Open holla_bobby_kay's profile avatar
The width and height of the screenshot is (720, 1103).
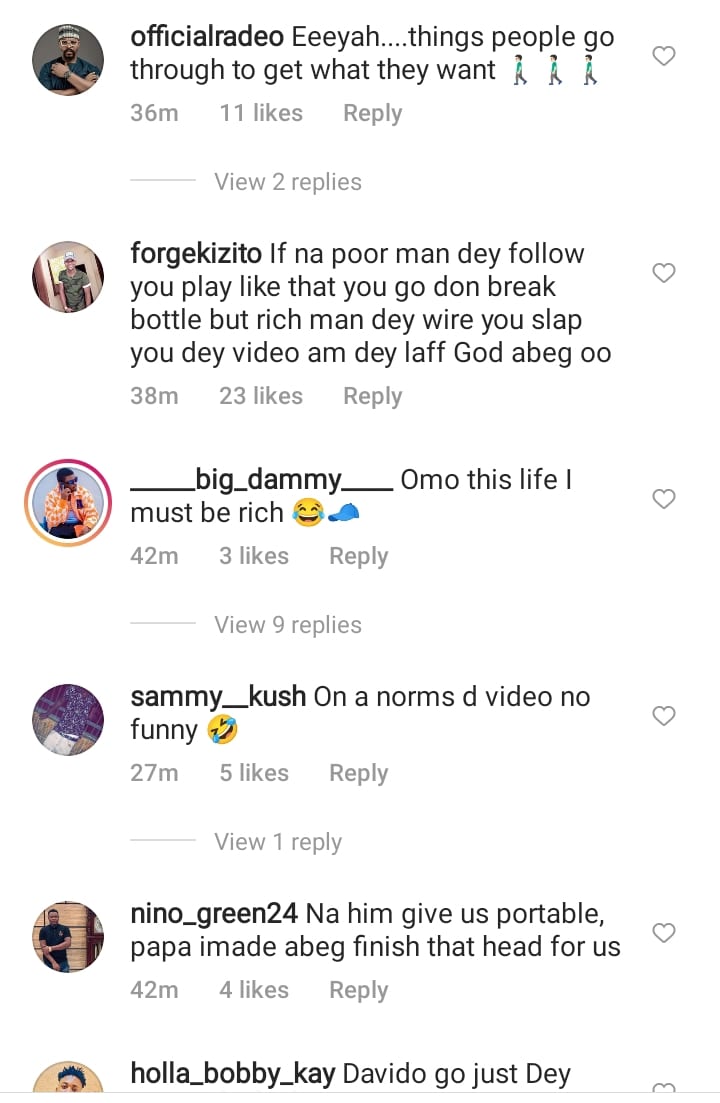click(x=68, y=1085)
